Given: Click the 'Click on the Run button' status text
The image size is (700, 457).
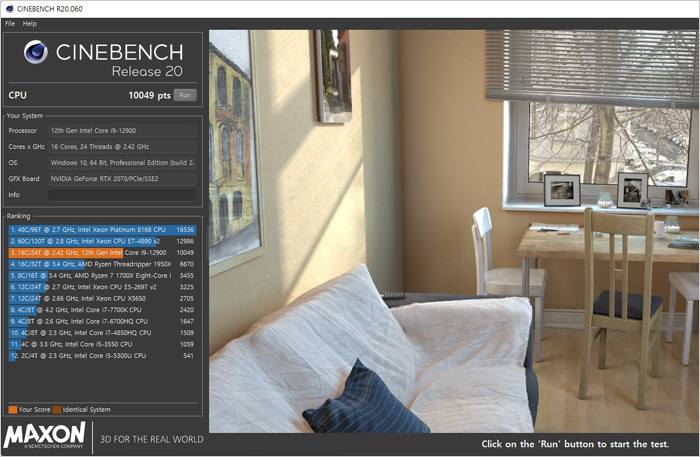Looking at the screenshot, I should coord(575,444).
